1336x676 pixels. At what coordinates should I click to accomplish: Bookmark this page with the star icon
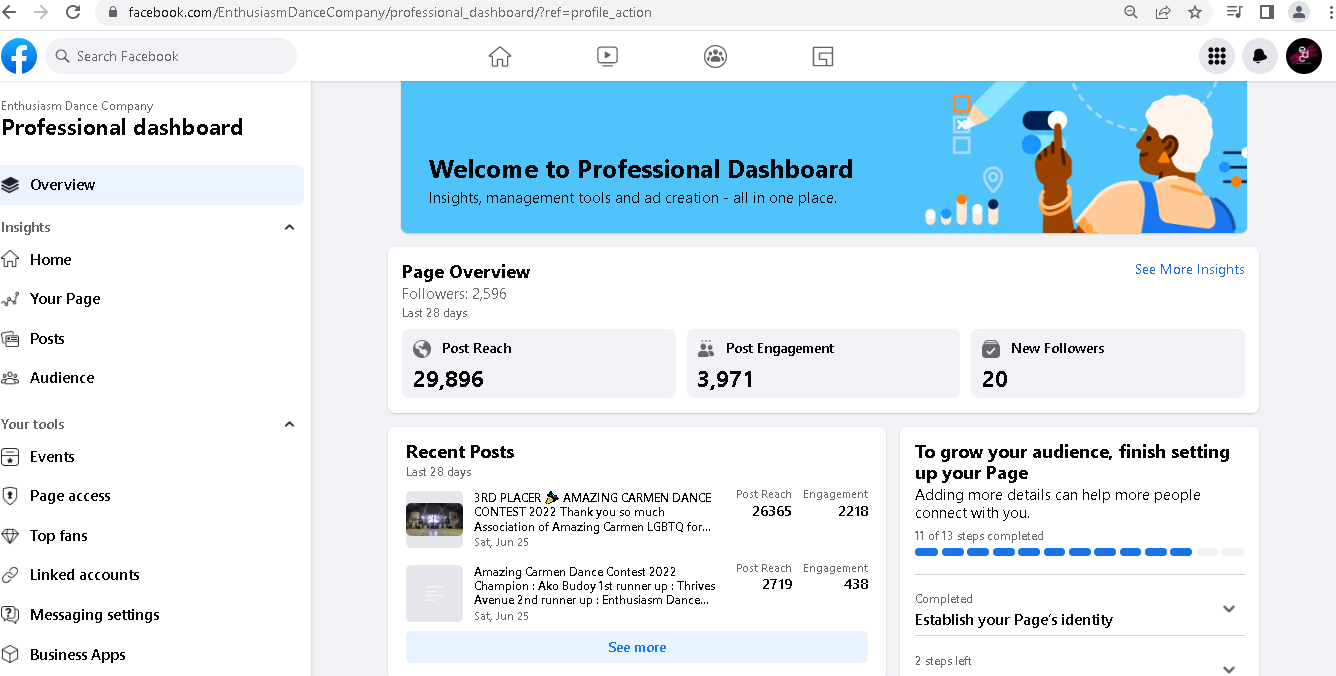point(1195,12)
